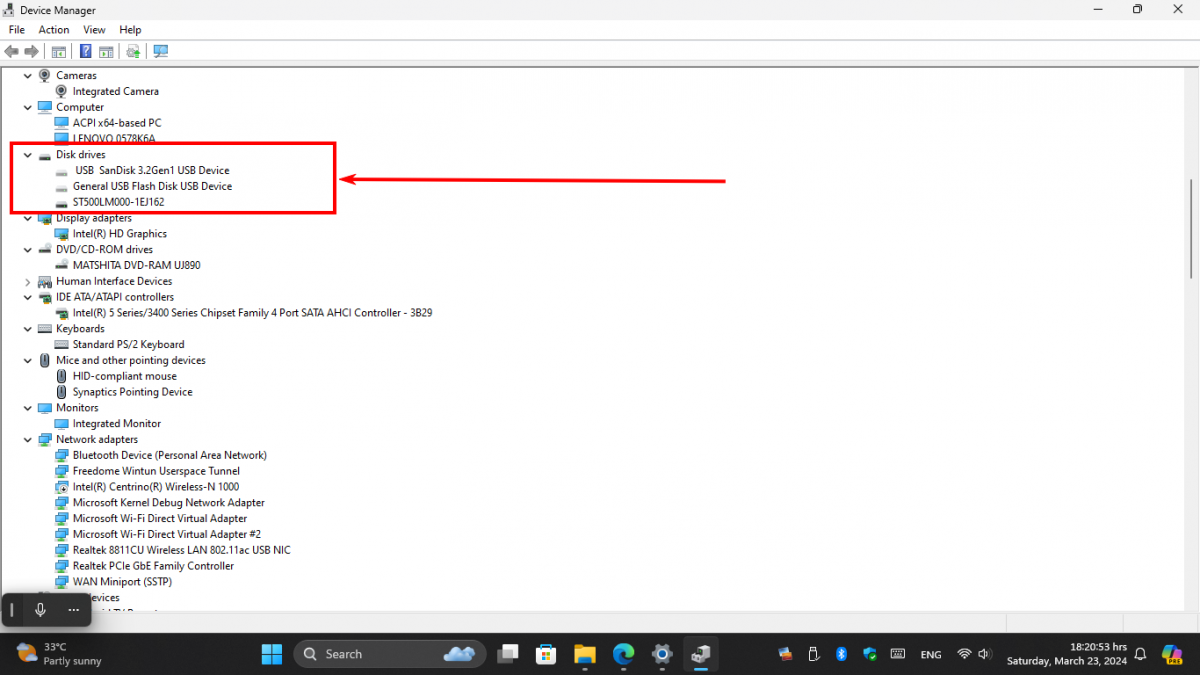Select WAN Miniport (SSTP) entry
Screen dimensions: 1200x675
pyautogui.click(x=122, y=582)
